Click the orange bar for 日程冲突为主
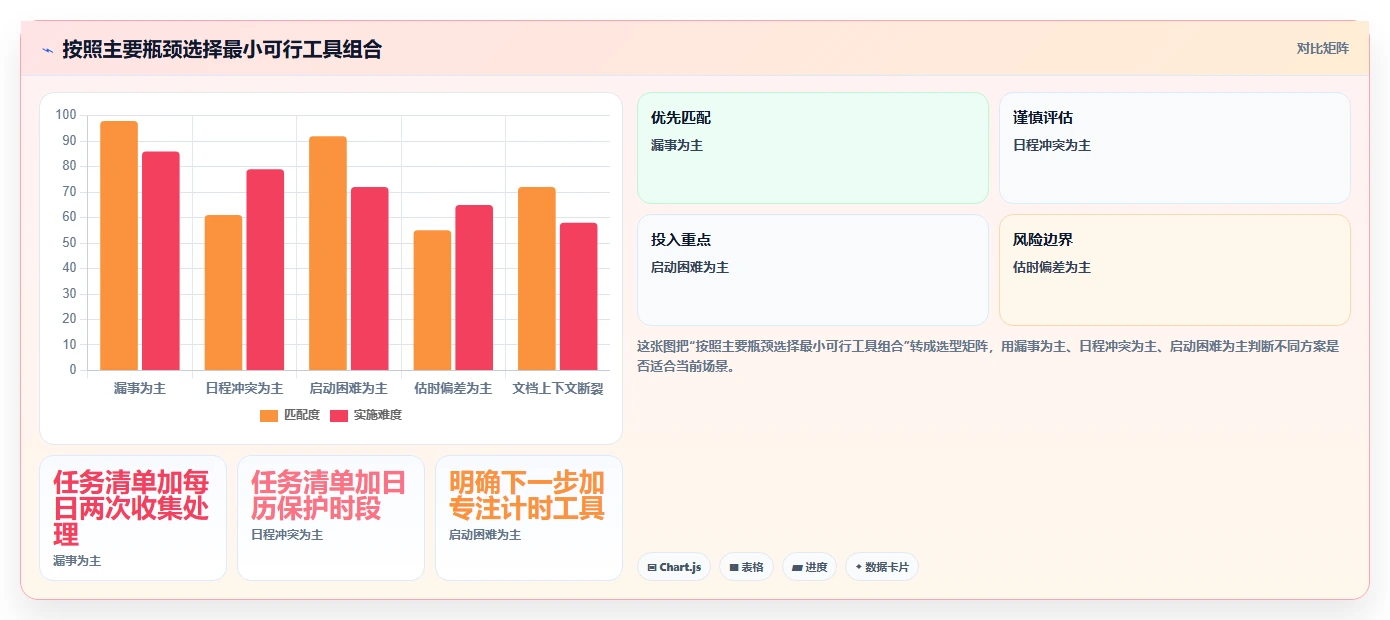 (x=224, y=293)
